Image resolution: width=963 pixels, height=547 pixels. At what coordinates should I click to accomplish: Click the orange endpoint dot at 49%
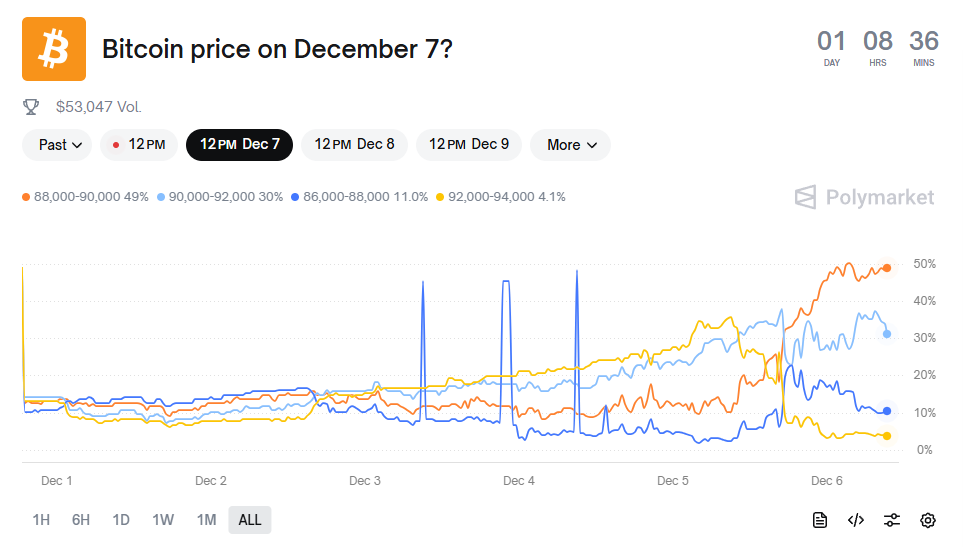pos(887,268)
